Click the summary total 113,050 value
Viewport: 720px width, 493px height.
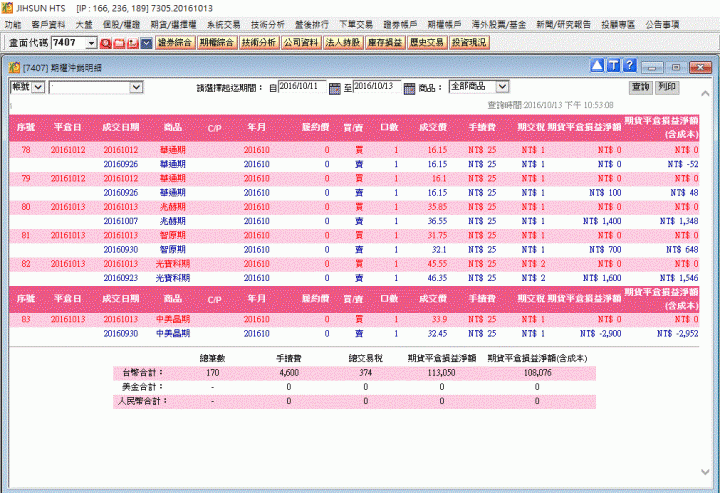tap(441, 373)
